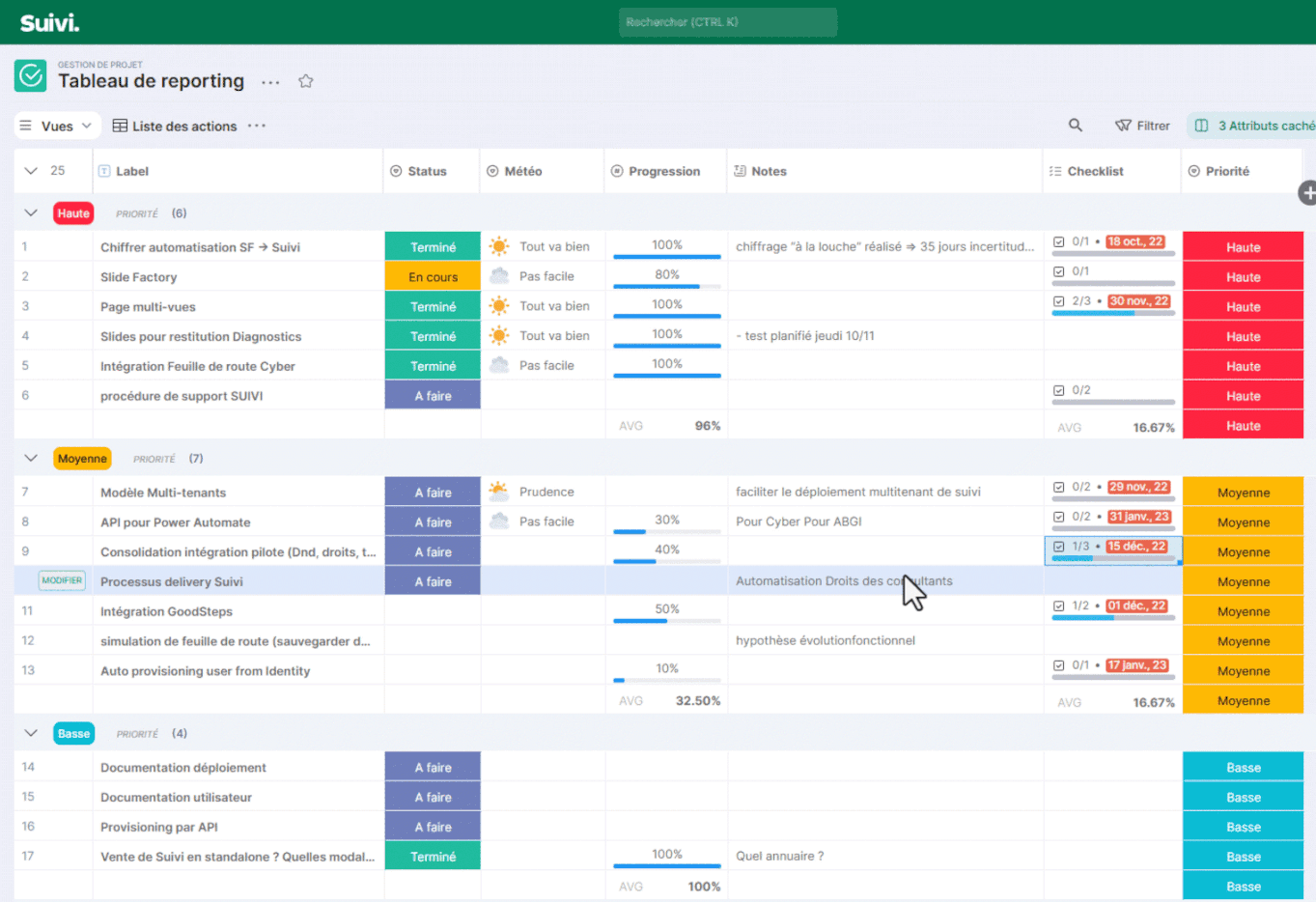Click cloud weather icon for Slide Factory row
1316x902 pixels.
499,276
